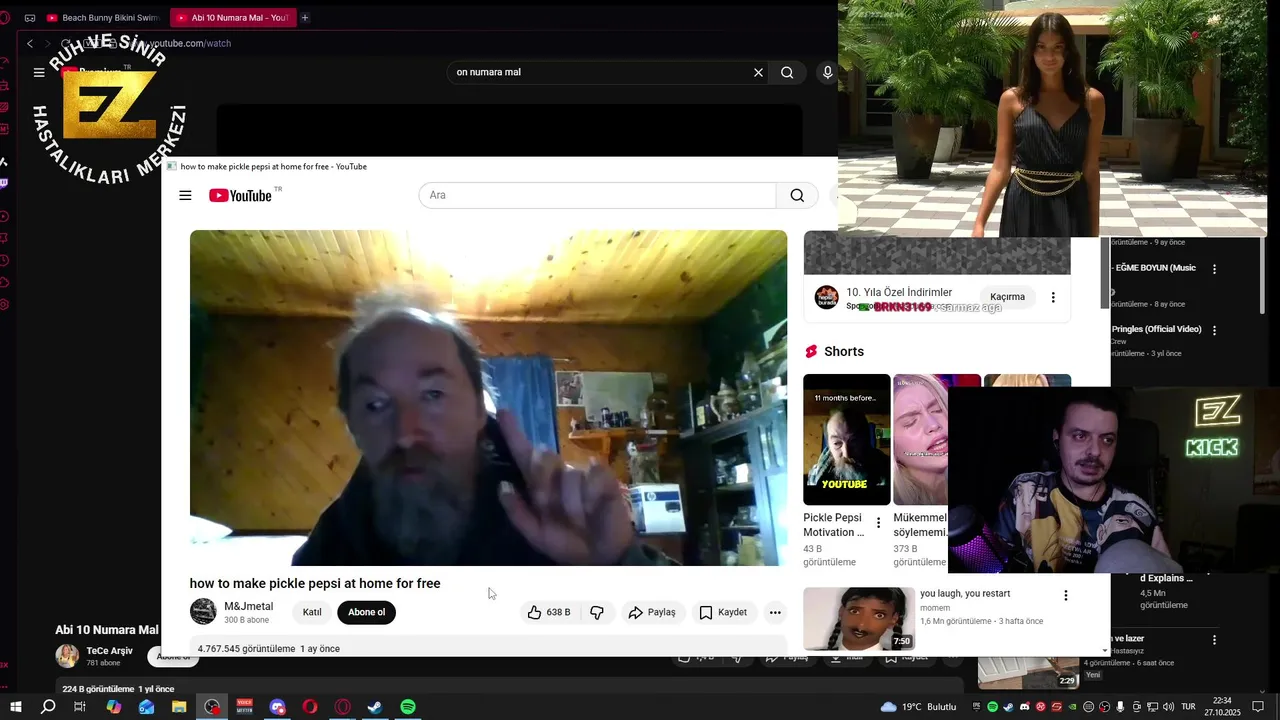The height and width of the screenshot is (720, 1280).
Task: Open Spotify from the taskbar
Action: click(x=408, y=707)
